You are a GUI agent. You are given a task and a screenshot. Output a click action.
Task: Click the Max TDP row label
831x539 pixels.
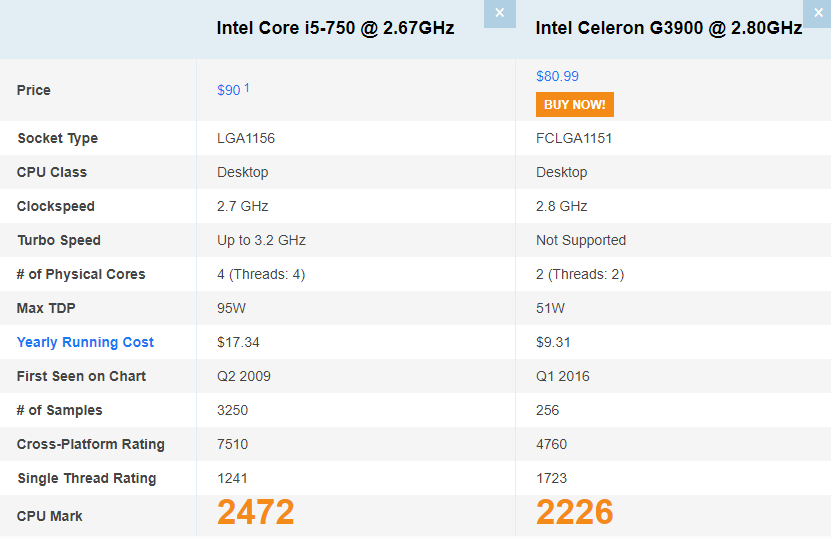click(46, 308)
